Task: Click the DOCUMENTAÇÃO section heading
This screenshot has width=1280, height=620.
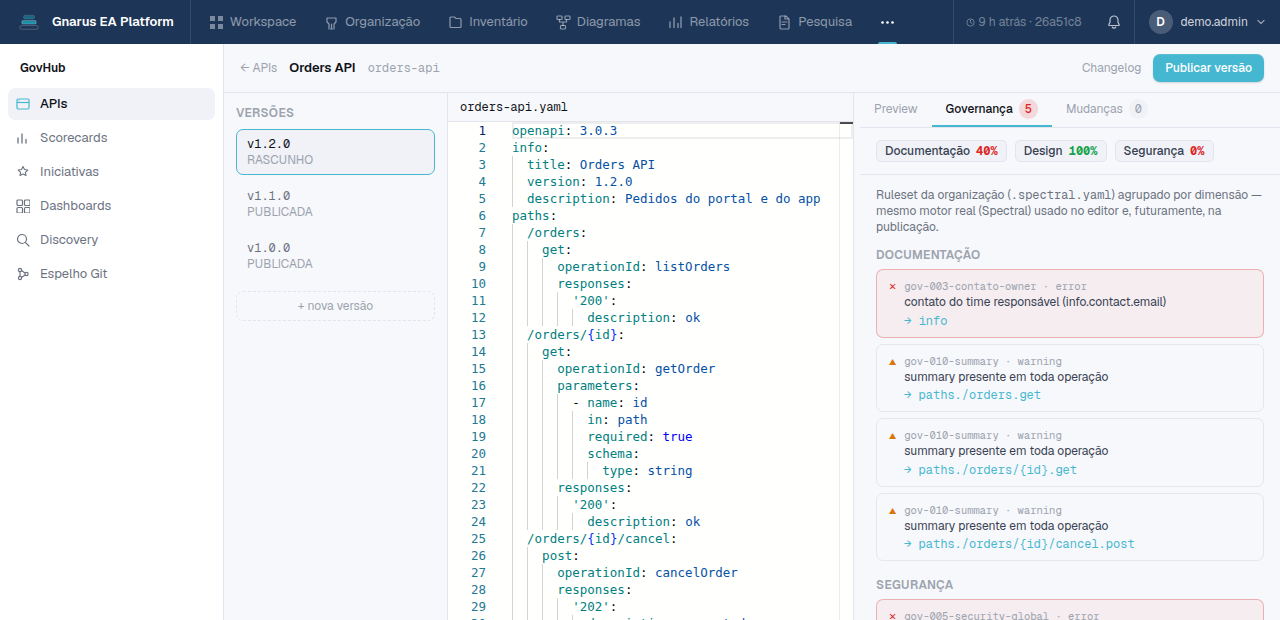Action: tap(928, 255)
